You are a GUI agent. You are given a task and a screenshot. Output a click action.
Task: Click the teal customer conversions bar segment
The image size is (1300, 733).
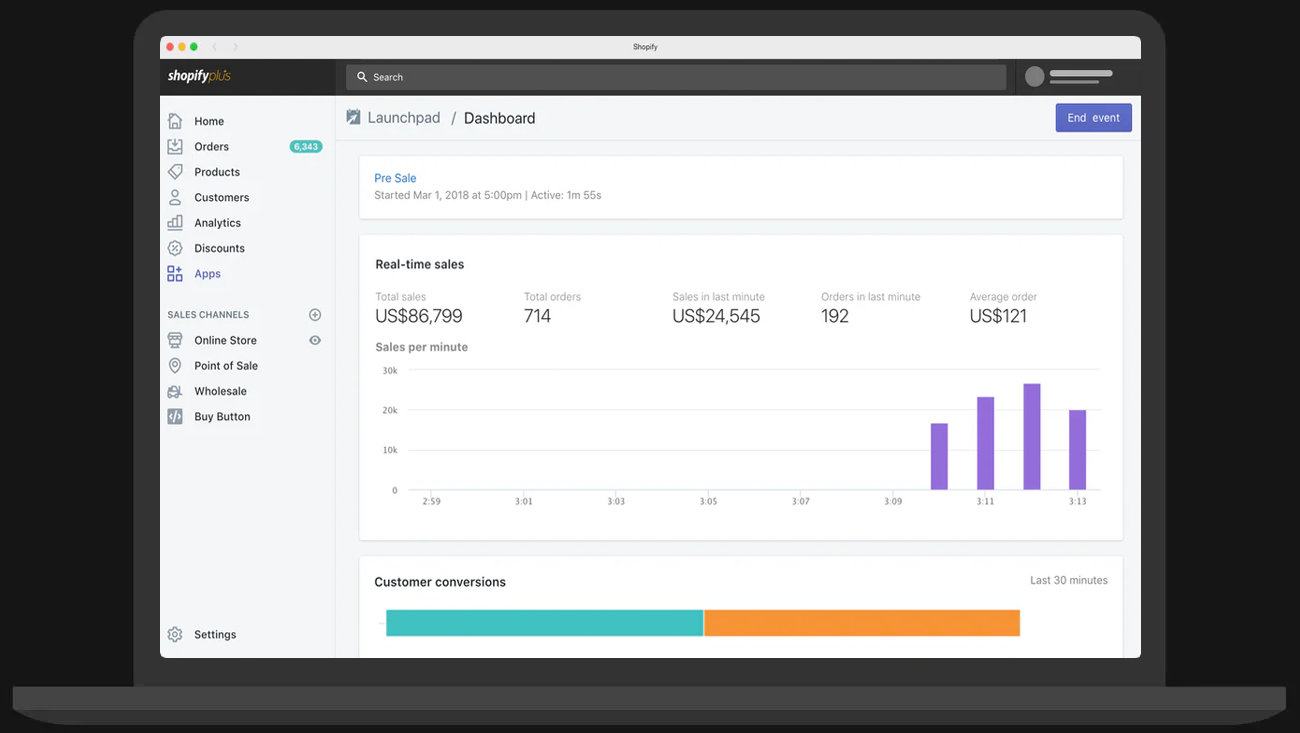pyautogui.click(x=544, y=623)
